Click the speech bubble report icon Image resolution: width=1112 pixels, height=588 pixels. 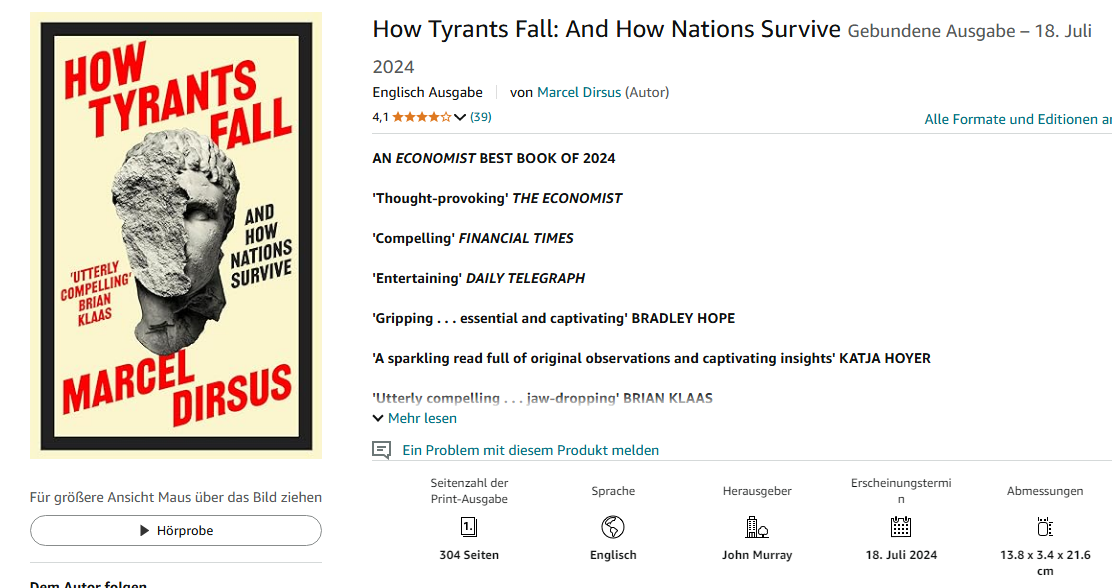click(x=381, y=450)
